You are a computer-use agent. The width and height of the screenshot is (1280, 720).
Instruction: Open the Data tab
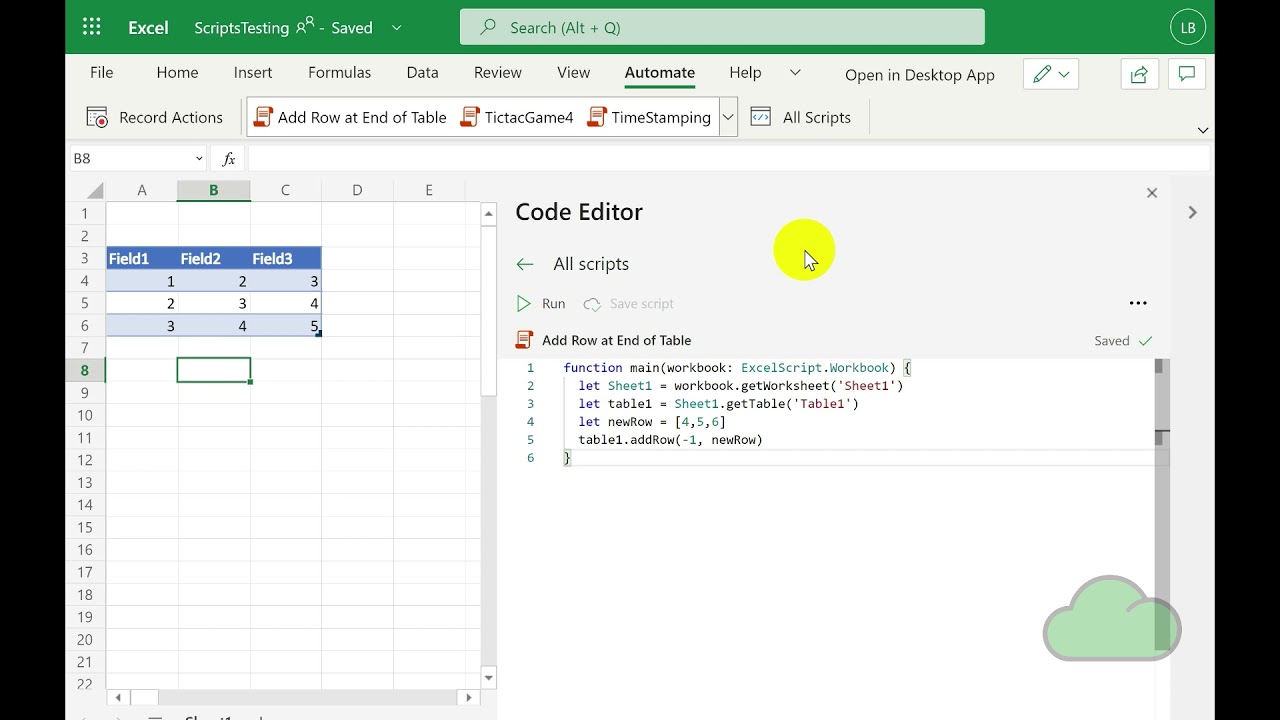[422, 73]
